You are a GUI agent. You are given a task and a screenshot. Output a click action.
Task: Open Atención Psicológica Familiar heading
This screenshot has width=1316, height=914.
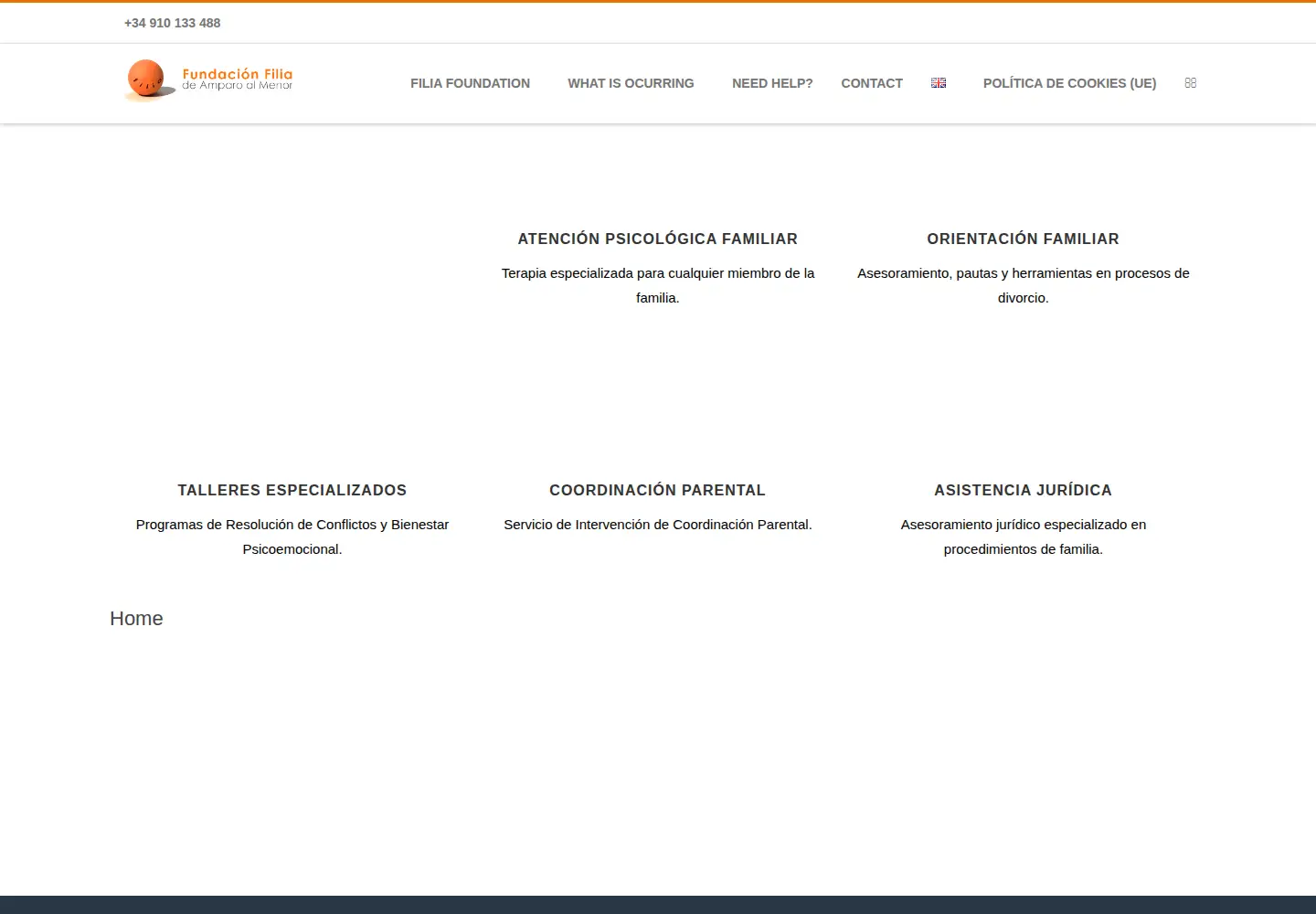coord(658,239)
